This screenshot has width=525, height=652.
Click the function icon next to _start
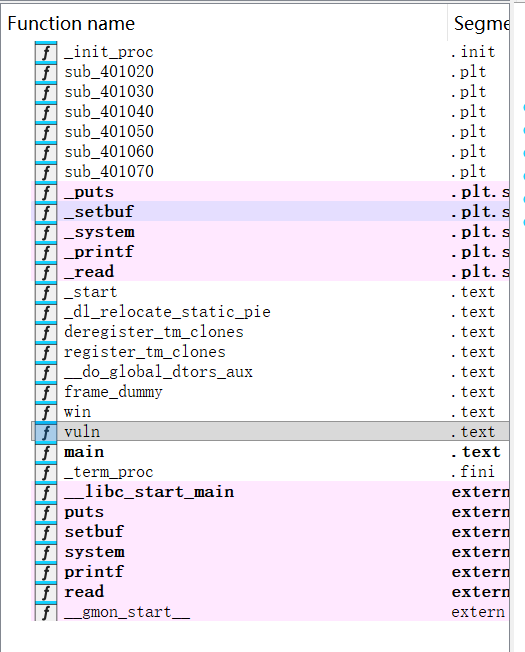click(46, 291)
